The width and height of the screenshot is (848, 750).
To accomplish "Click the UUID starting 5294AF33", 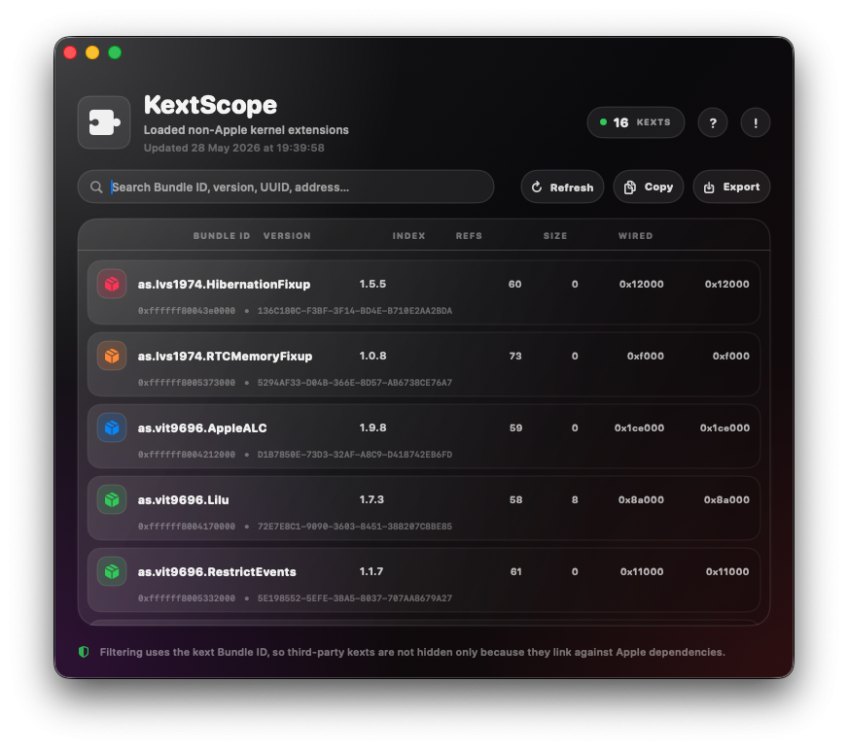I will 355,383.
